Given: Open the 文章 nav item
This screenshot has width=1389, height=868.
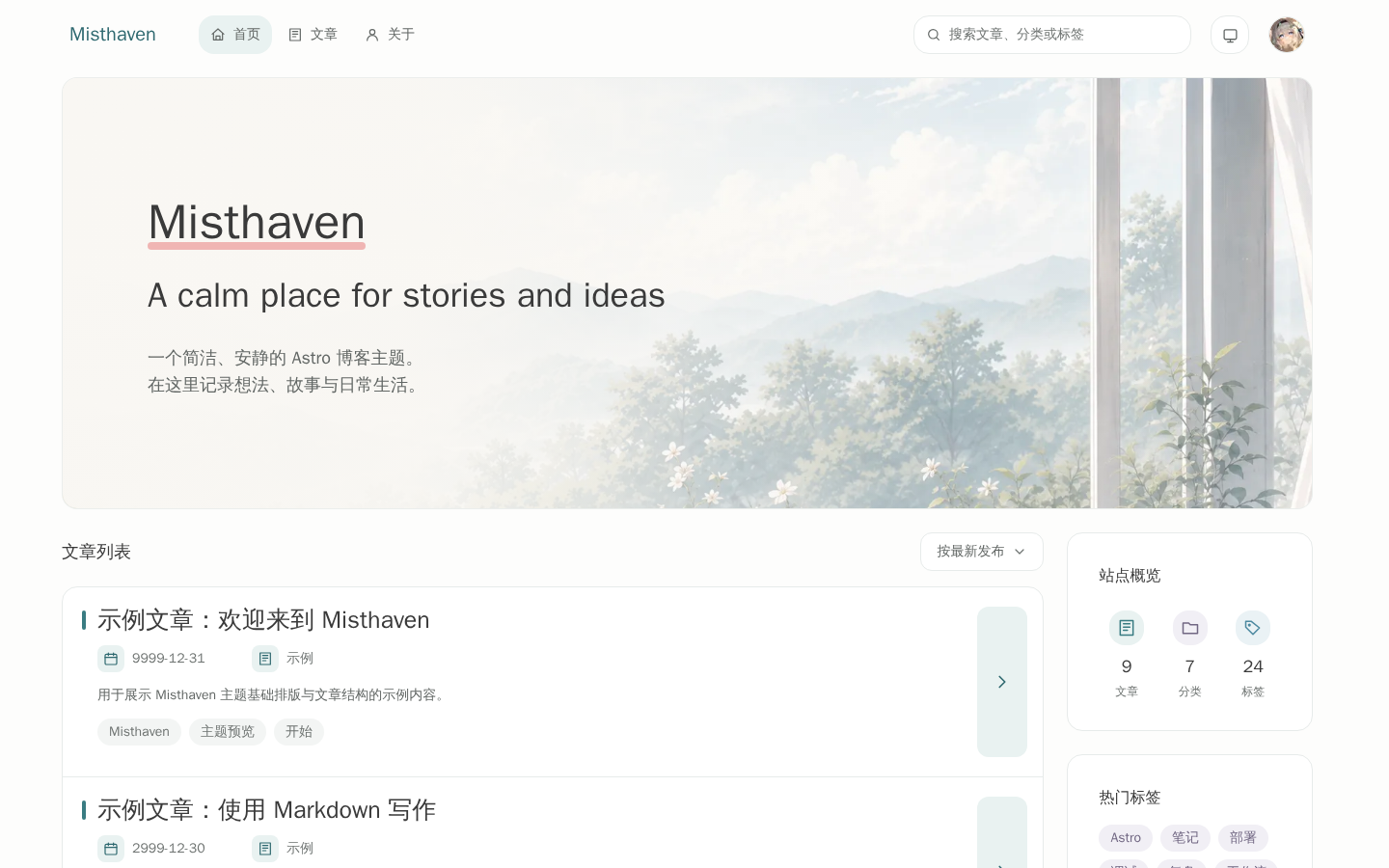Looking at the screenshot, I should (313, 35).
